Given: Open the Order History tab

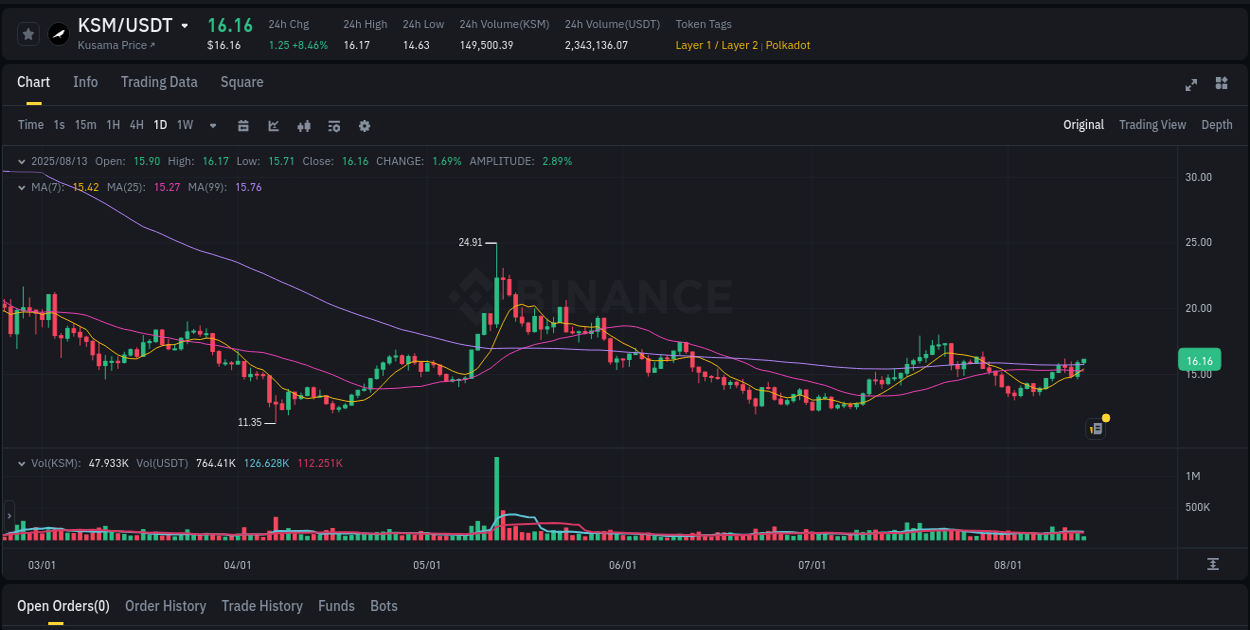Looking at the screenshot, I should pyautogui.click(x=165, y=606).
